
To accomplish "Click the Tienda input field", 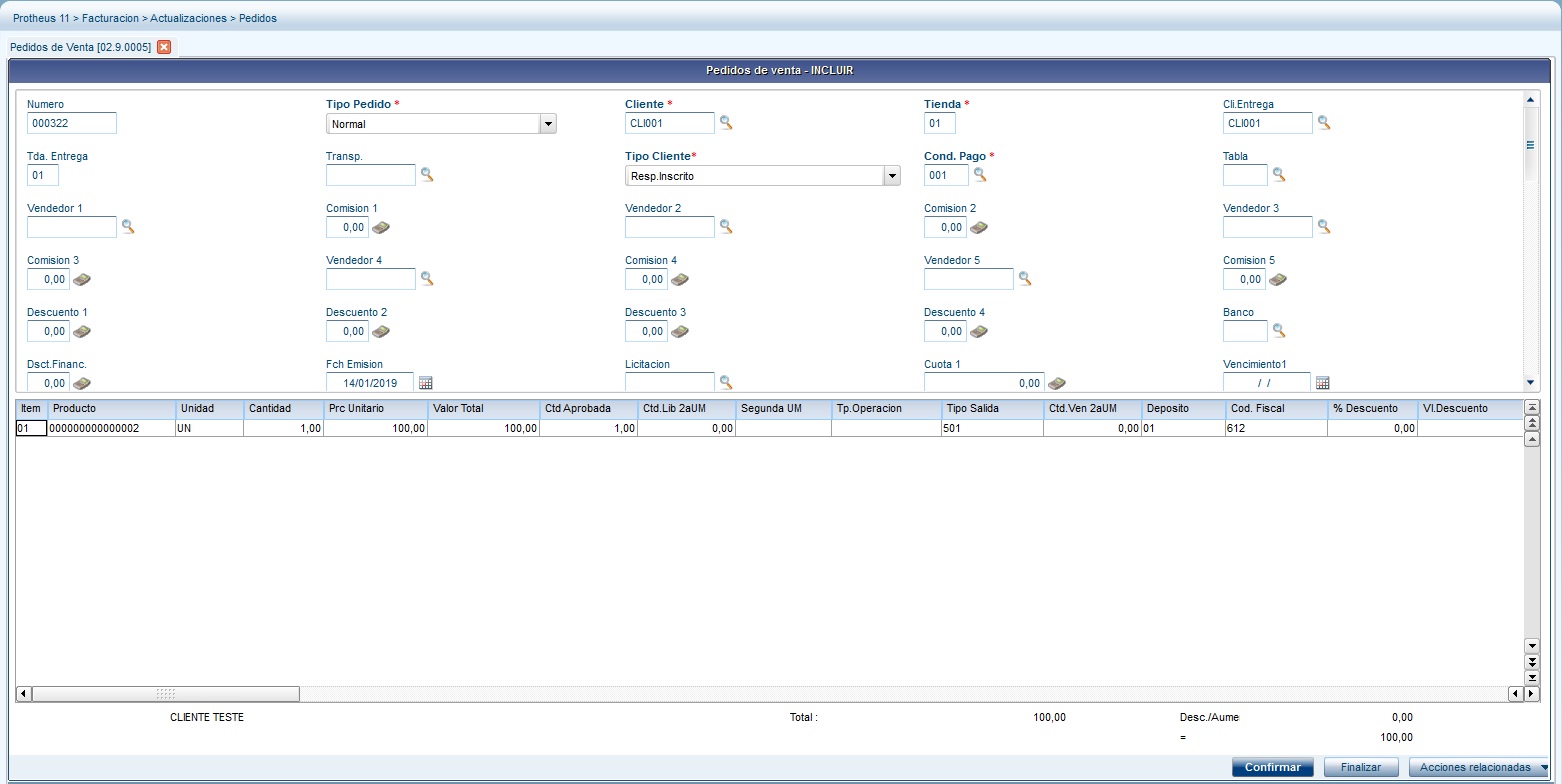I will click(940, 123).
